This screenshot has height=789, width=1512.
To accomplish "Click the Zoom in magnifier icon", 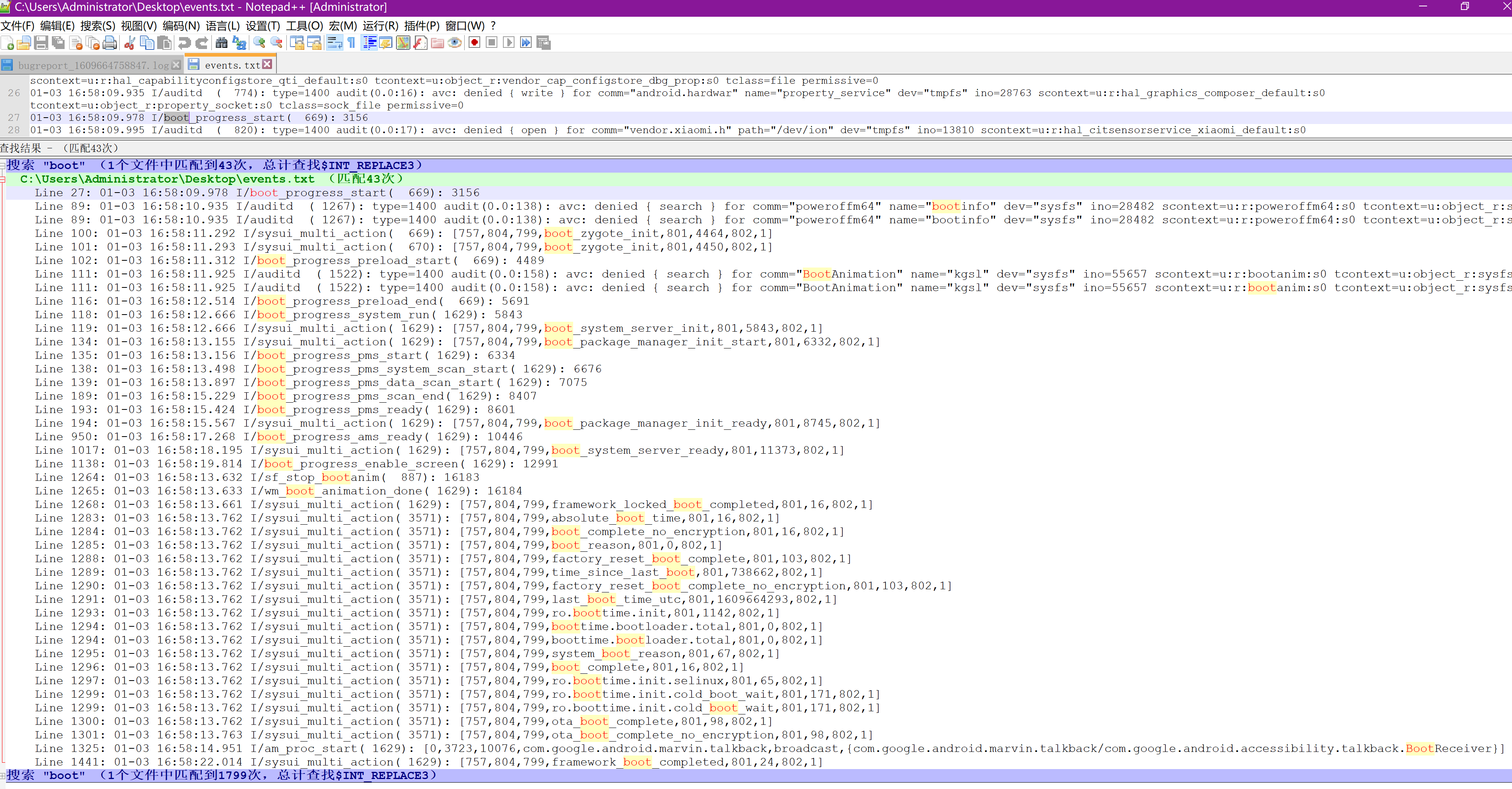I will pyautogui.click(x=259, y=43).
